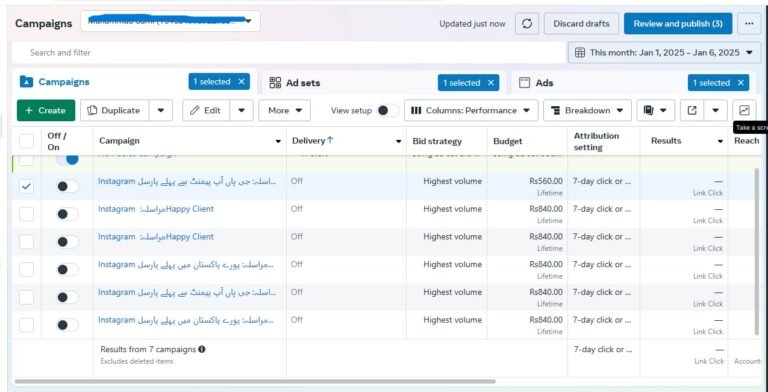Expand the arrow beside the export button
Viewport: 768px width, 392px height.
tap(716, 110)
